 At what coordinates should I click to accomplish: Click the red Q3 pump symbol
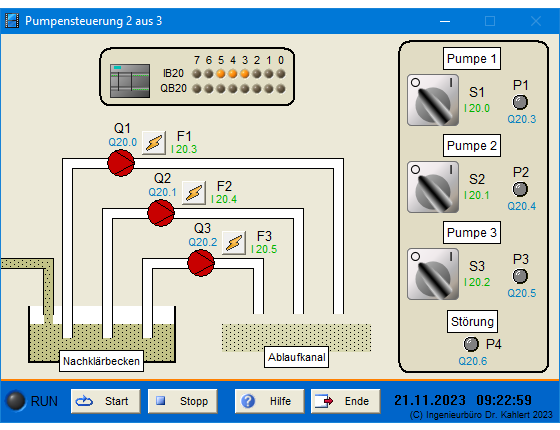click(x=201, y=263)
